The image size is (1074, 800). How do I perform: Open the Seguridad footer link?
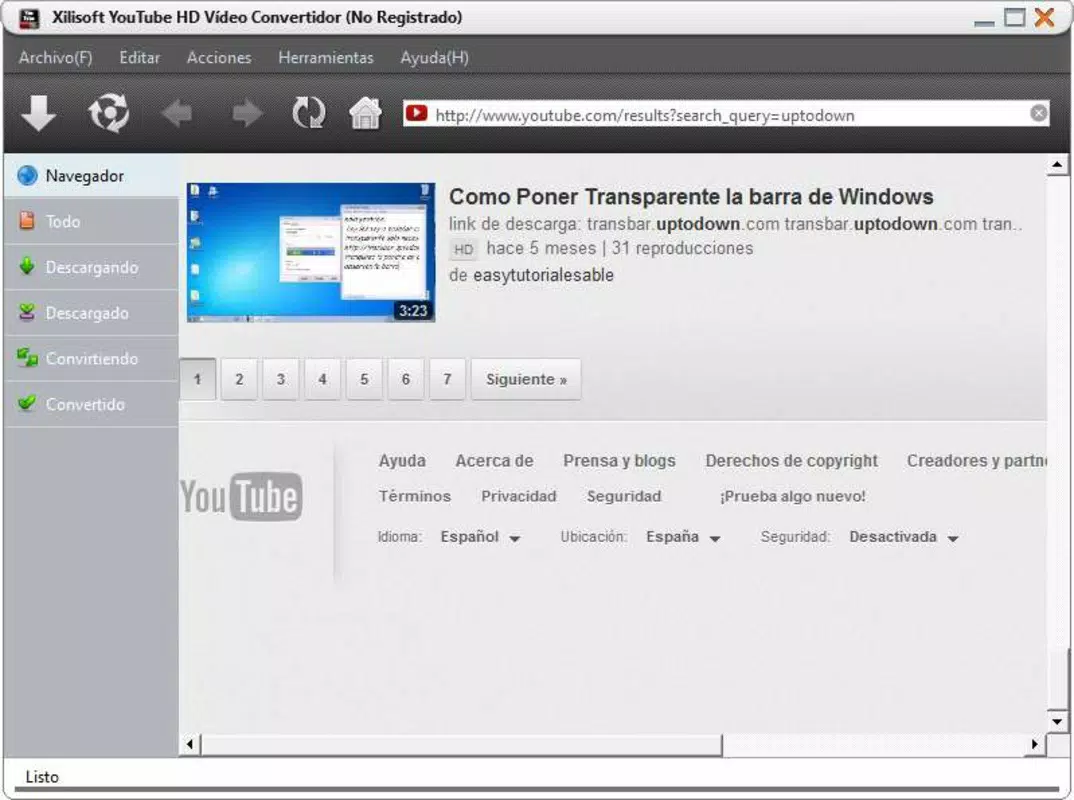click(624, 496)
